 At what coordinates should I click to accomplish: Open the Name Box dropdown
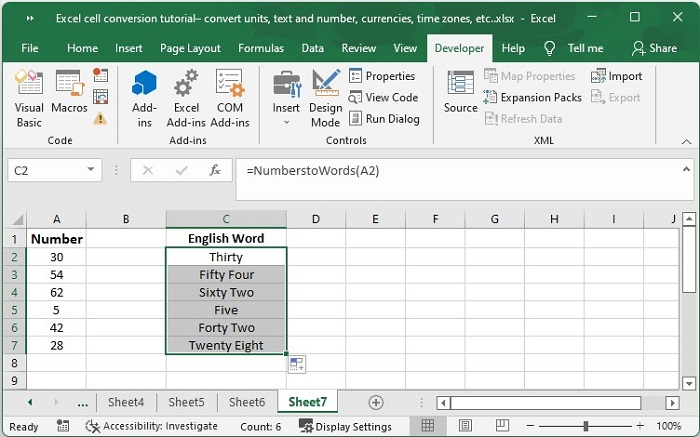[91, 171]
